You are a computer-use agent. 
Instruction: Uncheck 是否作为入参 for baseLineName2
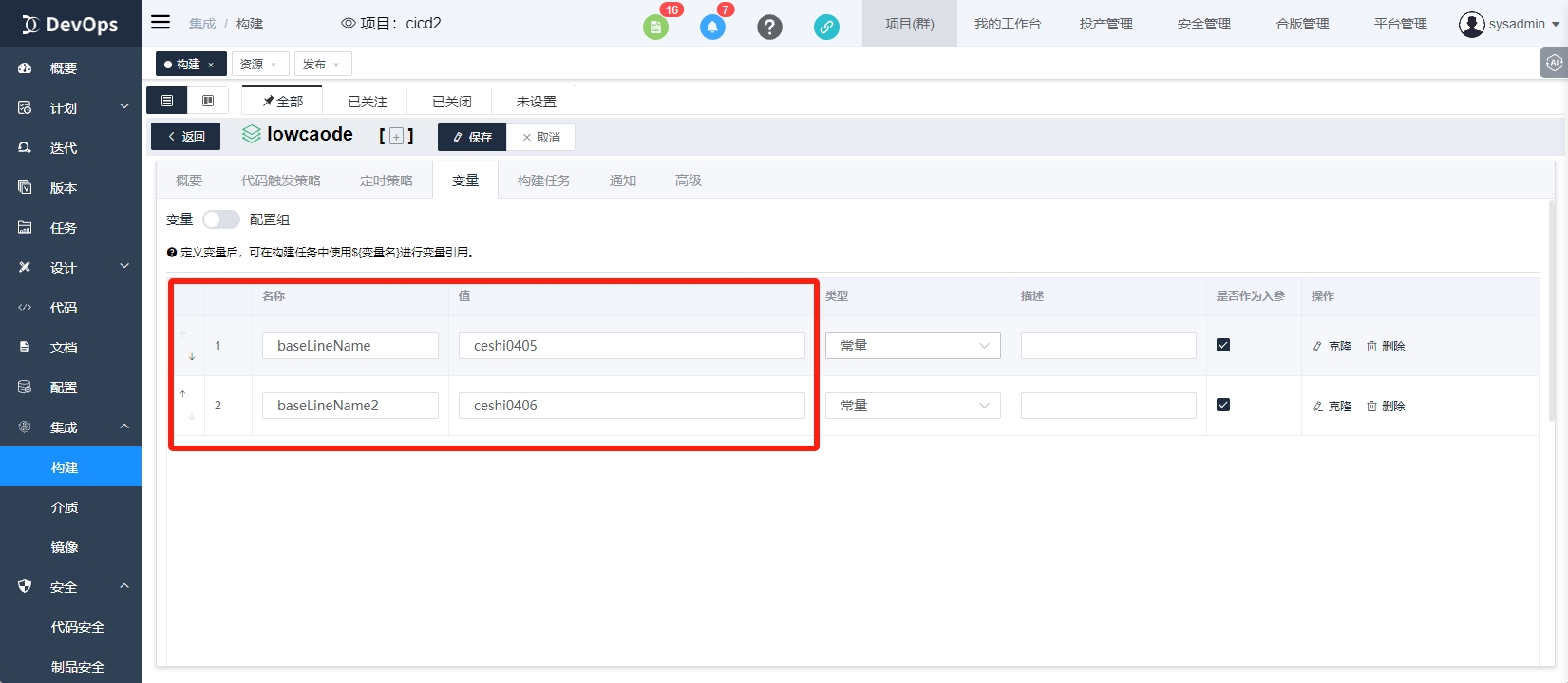click(1223, 405)
